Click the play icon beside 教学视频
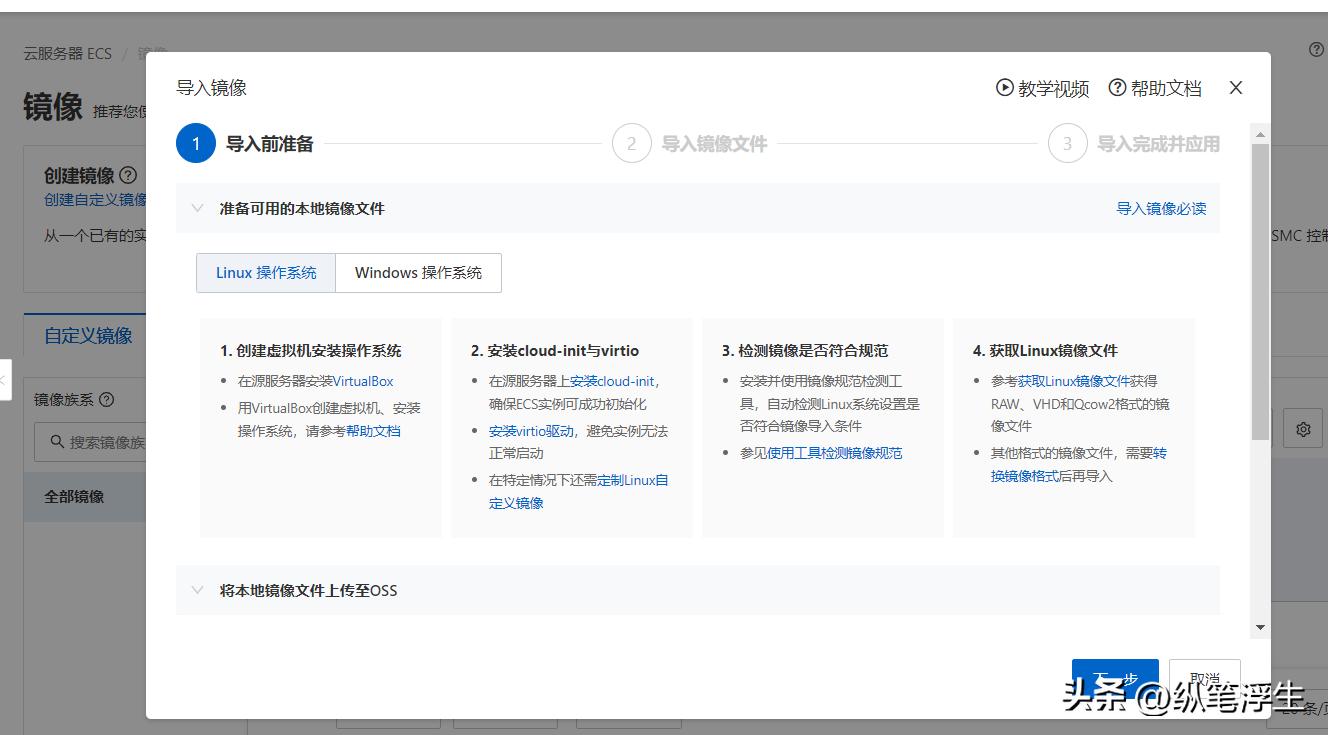 click(1004, 88)
